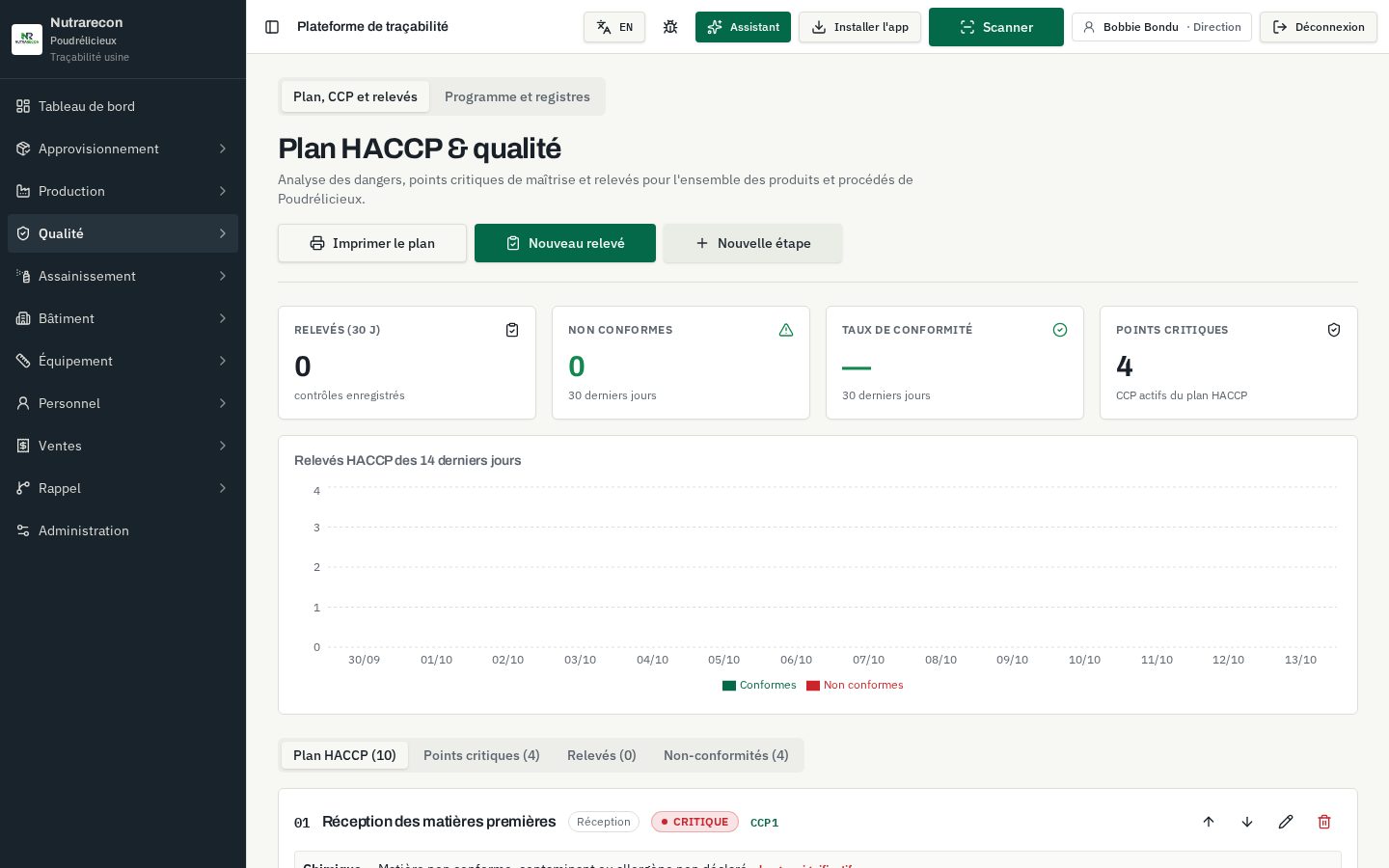Switch to Programme et registres tab
Screen dimensions: 1389x868
pyautogui.click(x=517, y=96)
